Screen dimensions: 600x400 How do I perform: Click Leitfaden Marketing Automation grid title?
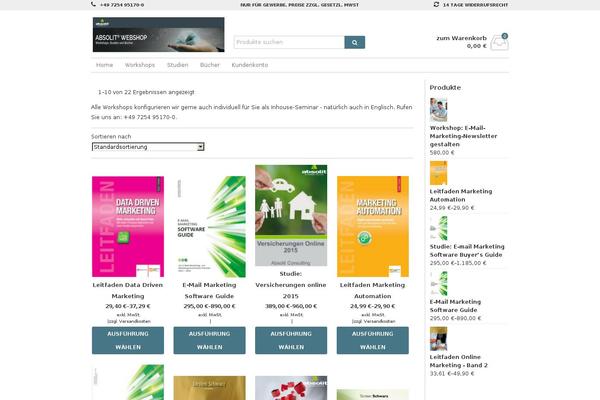click(372, 291)
